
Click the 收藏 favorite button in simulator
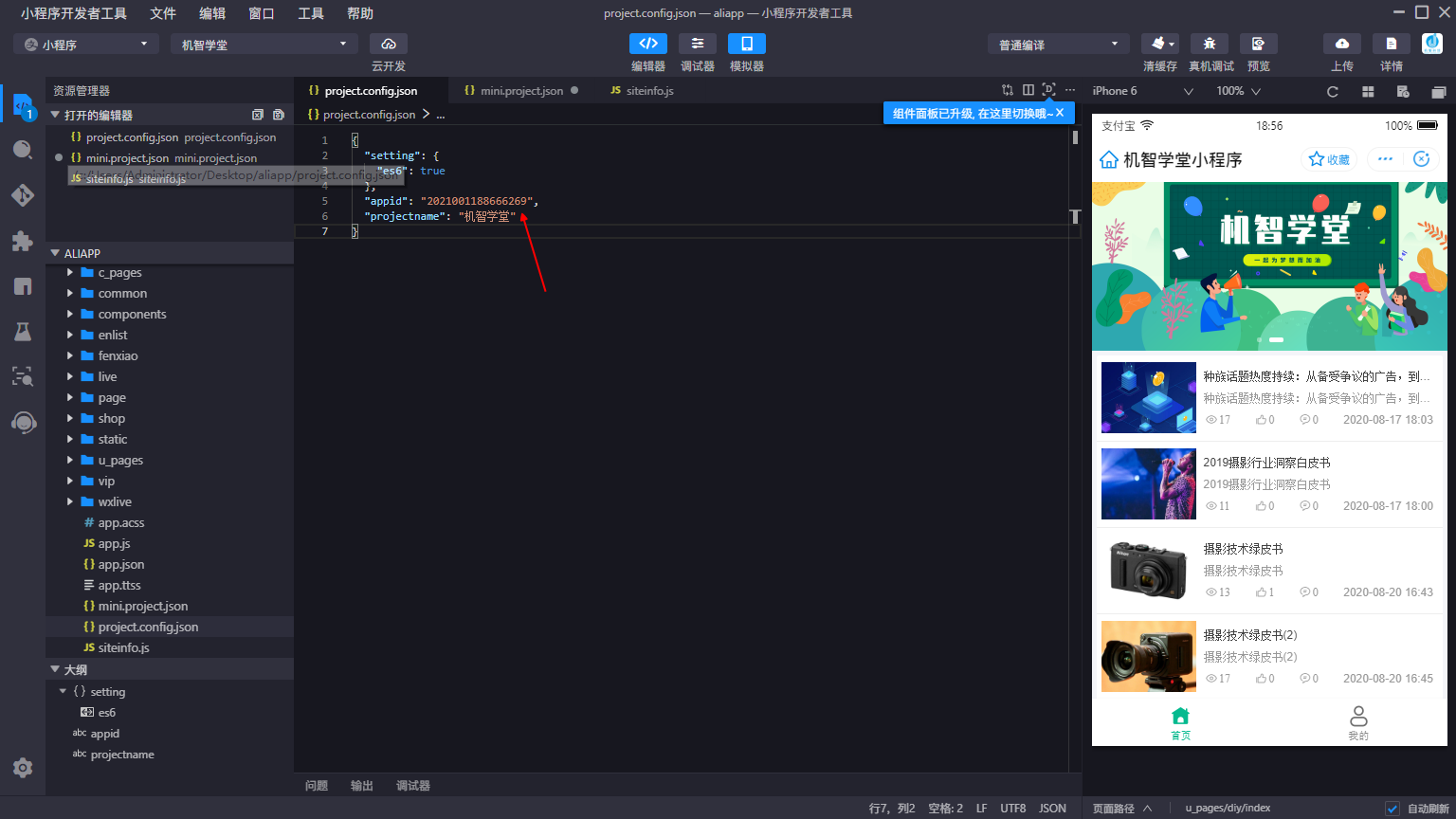tap(1329, 159)
